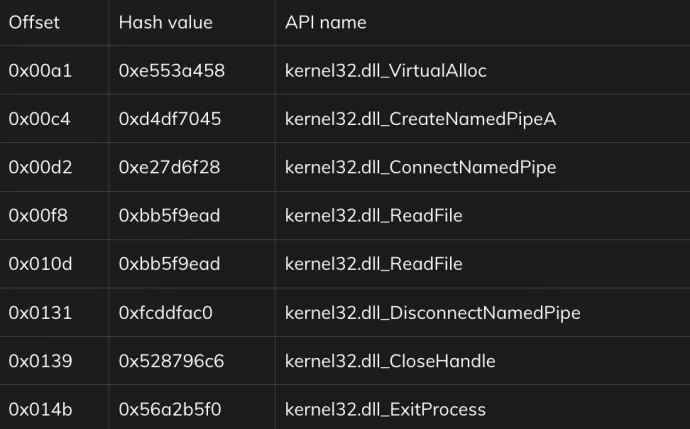Click offset cell 0x0139
The width and height of the screenshot is (690, 429).
point(40,362)
